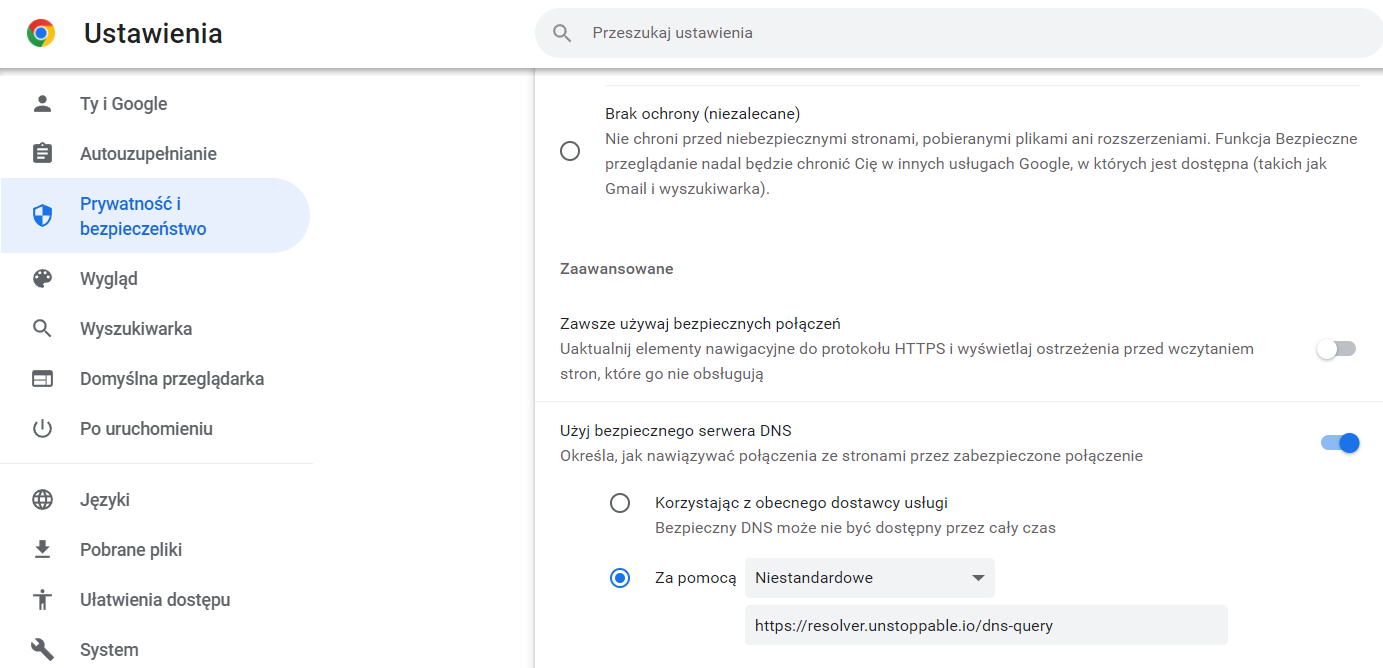Viewport: 1383px width, 668px height.
Task: Click the search magnifier icon in settings
Action: click(x=562, y=33)
